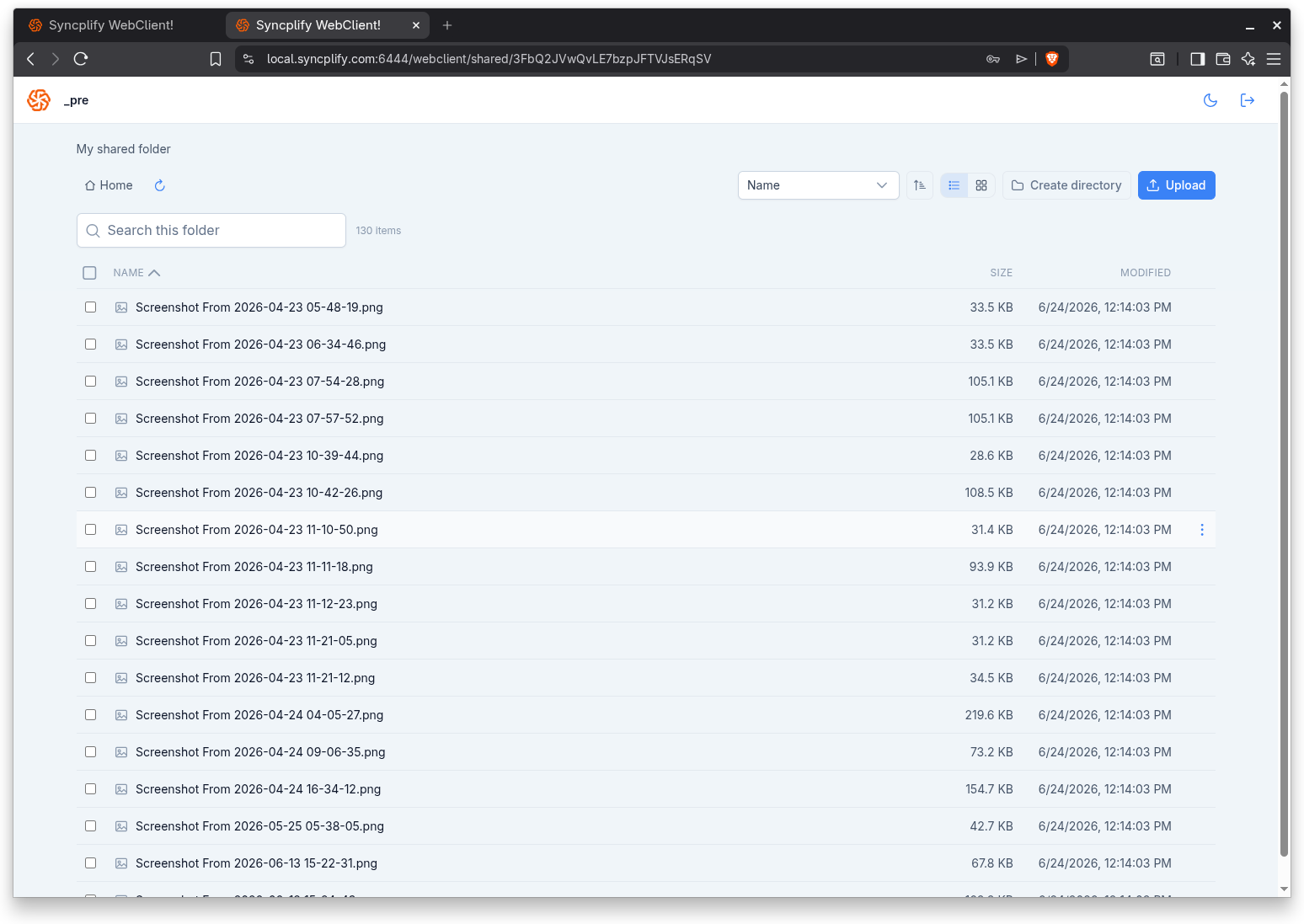The height and width of the screenshot is (924, 1304).
Task: Click MODIFIED column header
Action: 1145,273
